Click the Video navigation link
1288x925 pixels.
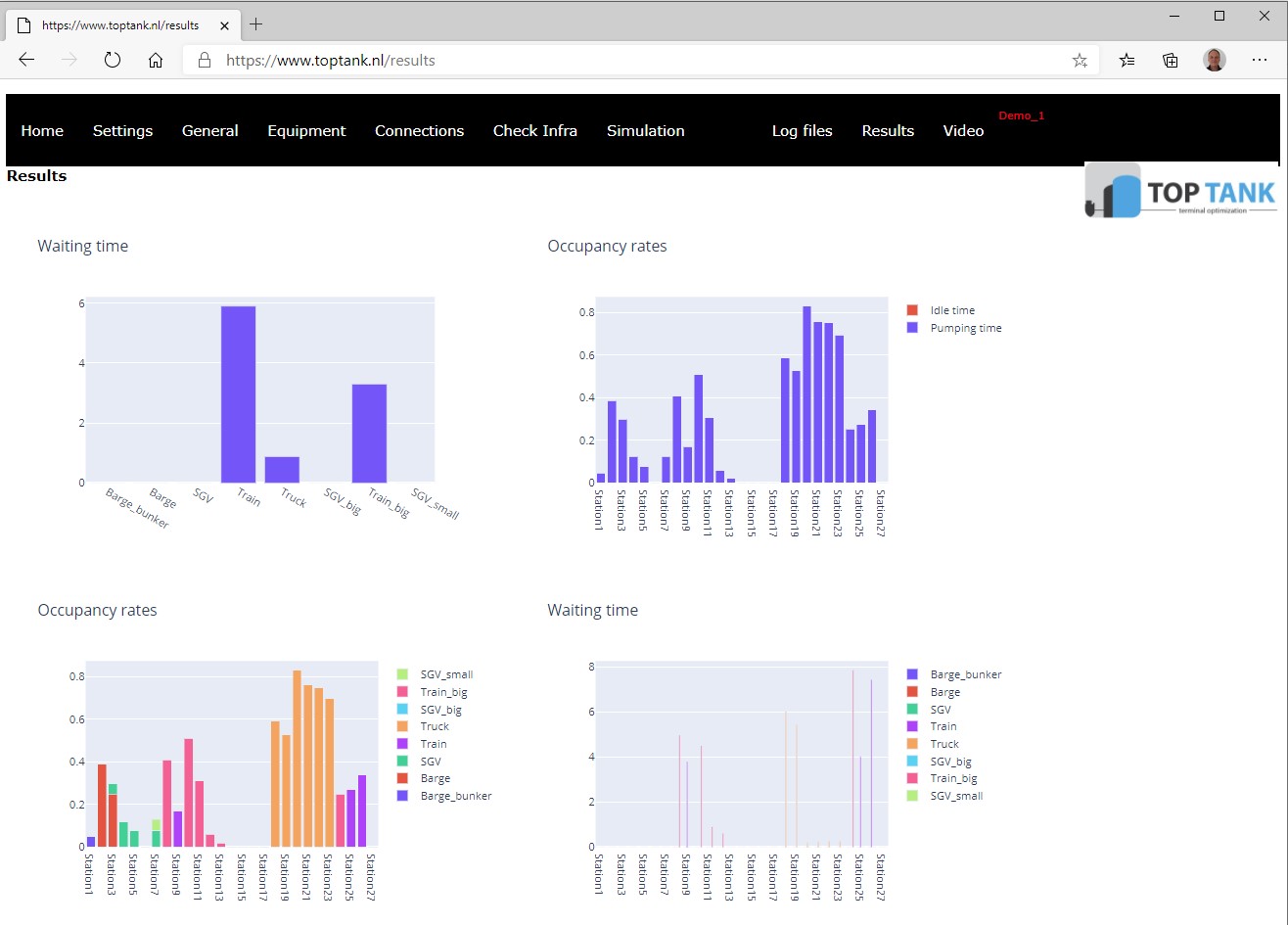[963, 131]
